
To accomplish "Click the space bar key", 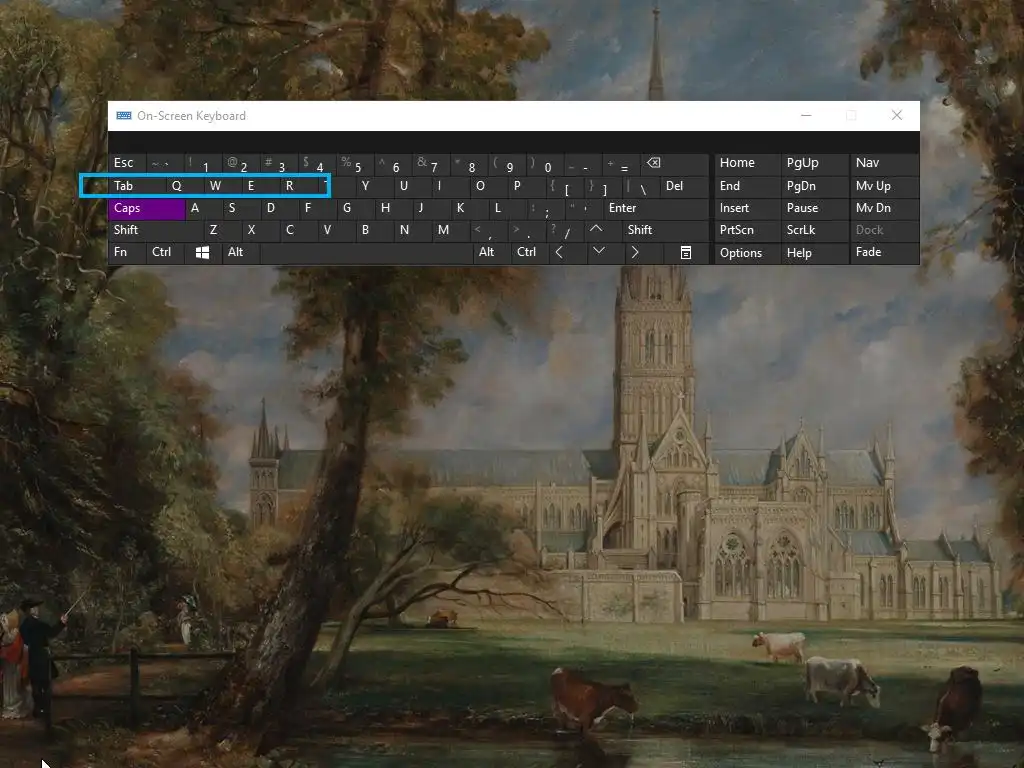I will [366, 252].
